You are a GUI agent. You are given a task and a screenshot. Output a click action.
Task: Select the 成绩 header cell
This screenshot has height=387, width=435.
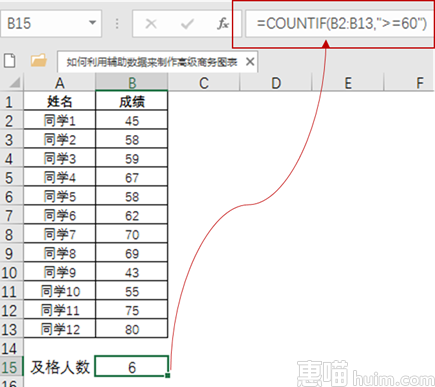pos(132,102)
